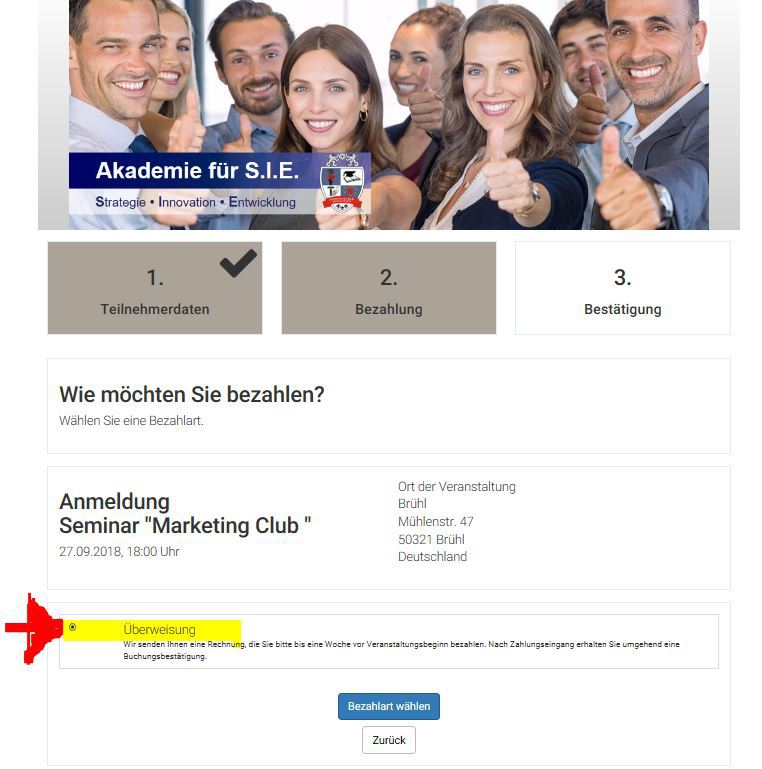This screenshot has width=762, height=769.
Task: Click the Akademie für S.I.E. banner title
Action: (197, 170)
